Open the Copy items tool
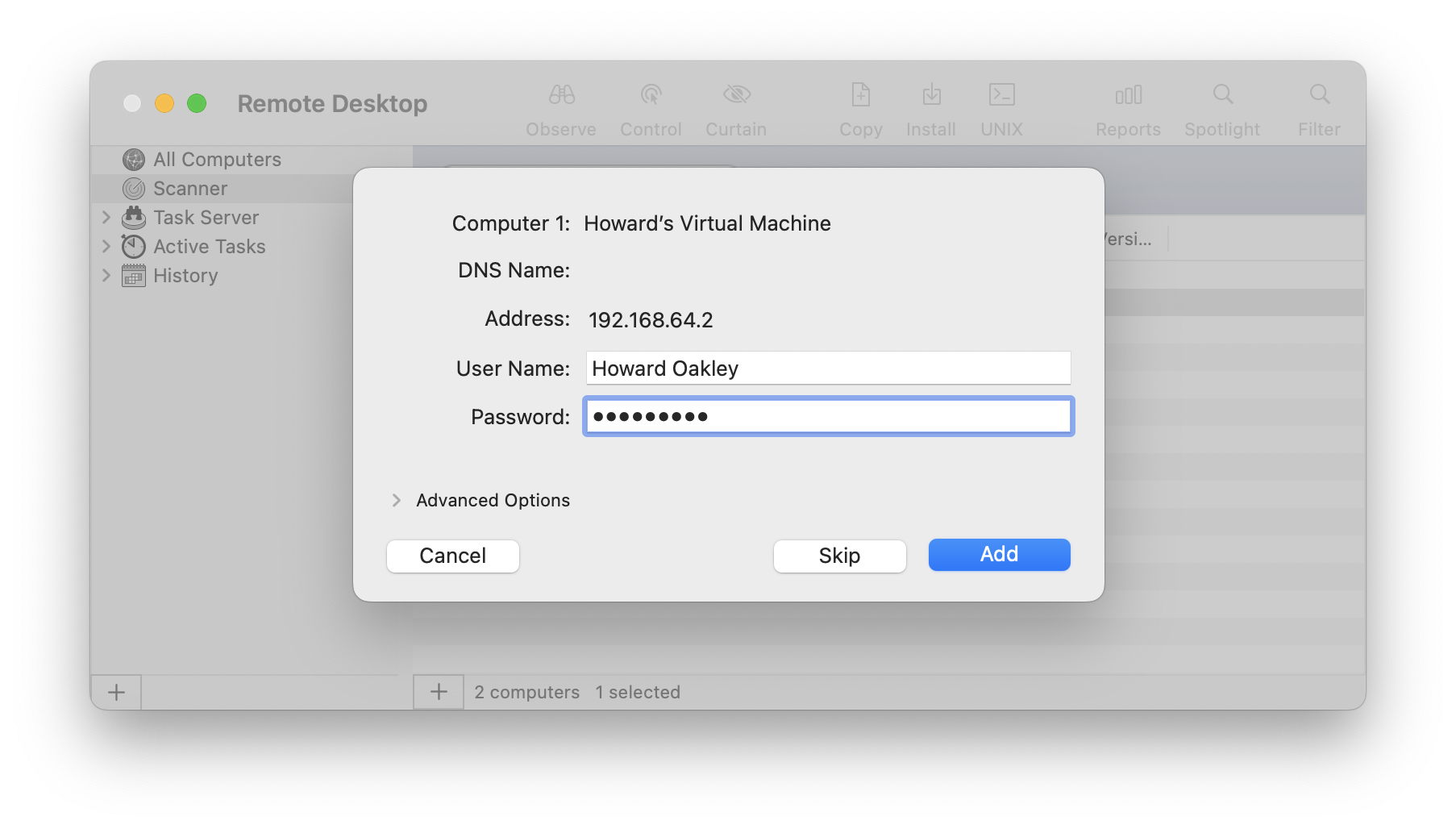 (859, 105)
